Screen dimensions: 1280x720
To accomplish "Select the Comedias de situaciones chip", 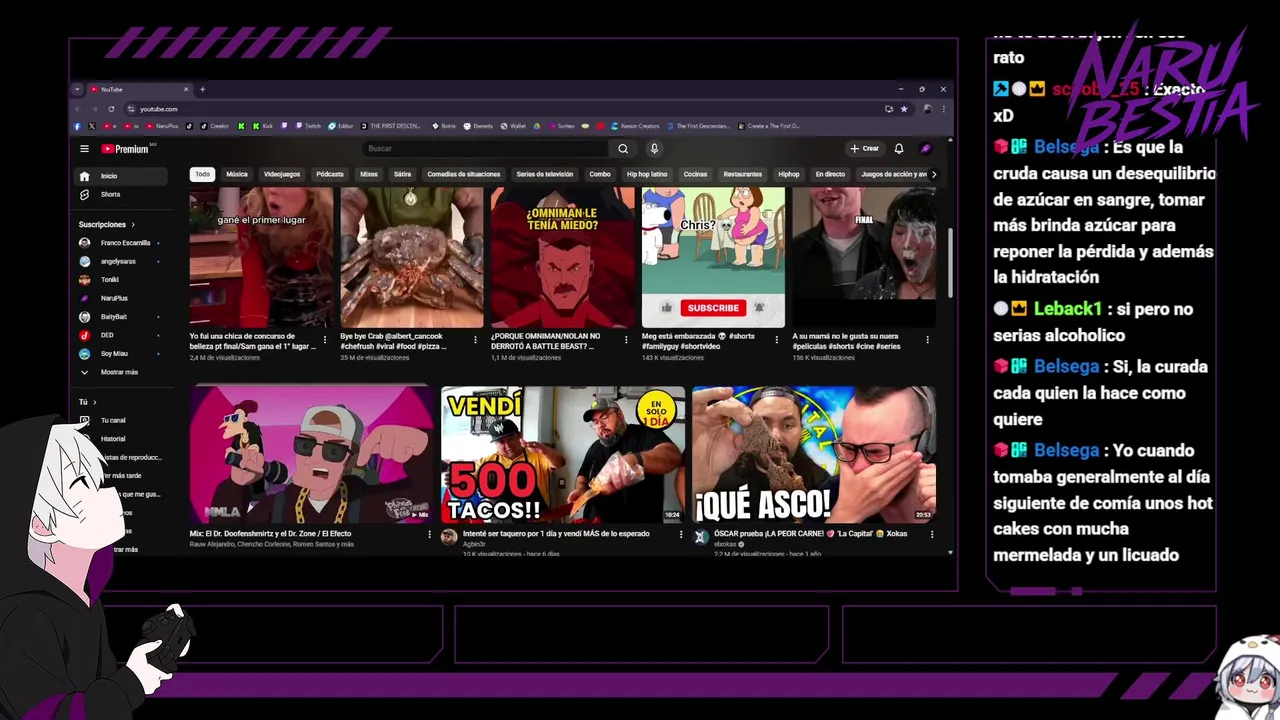I will (x=464, y=174).
